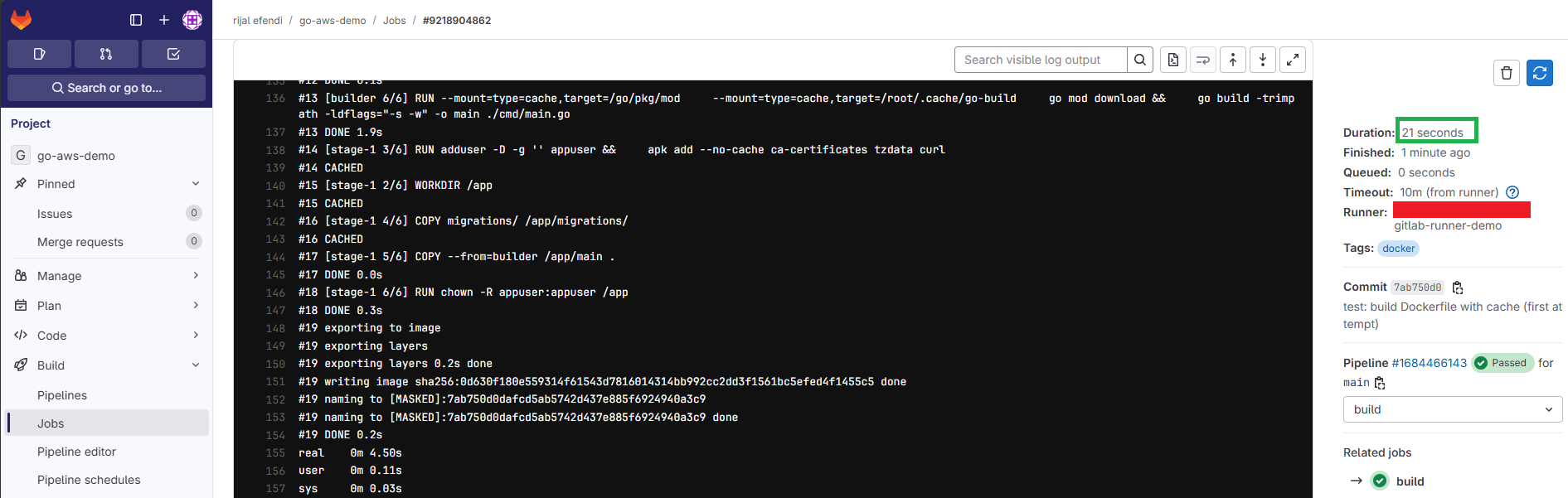
Task: Toggle line wrapping in log viewer
Action: coord(1202,60)
